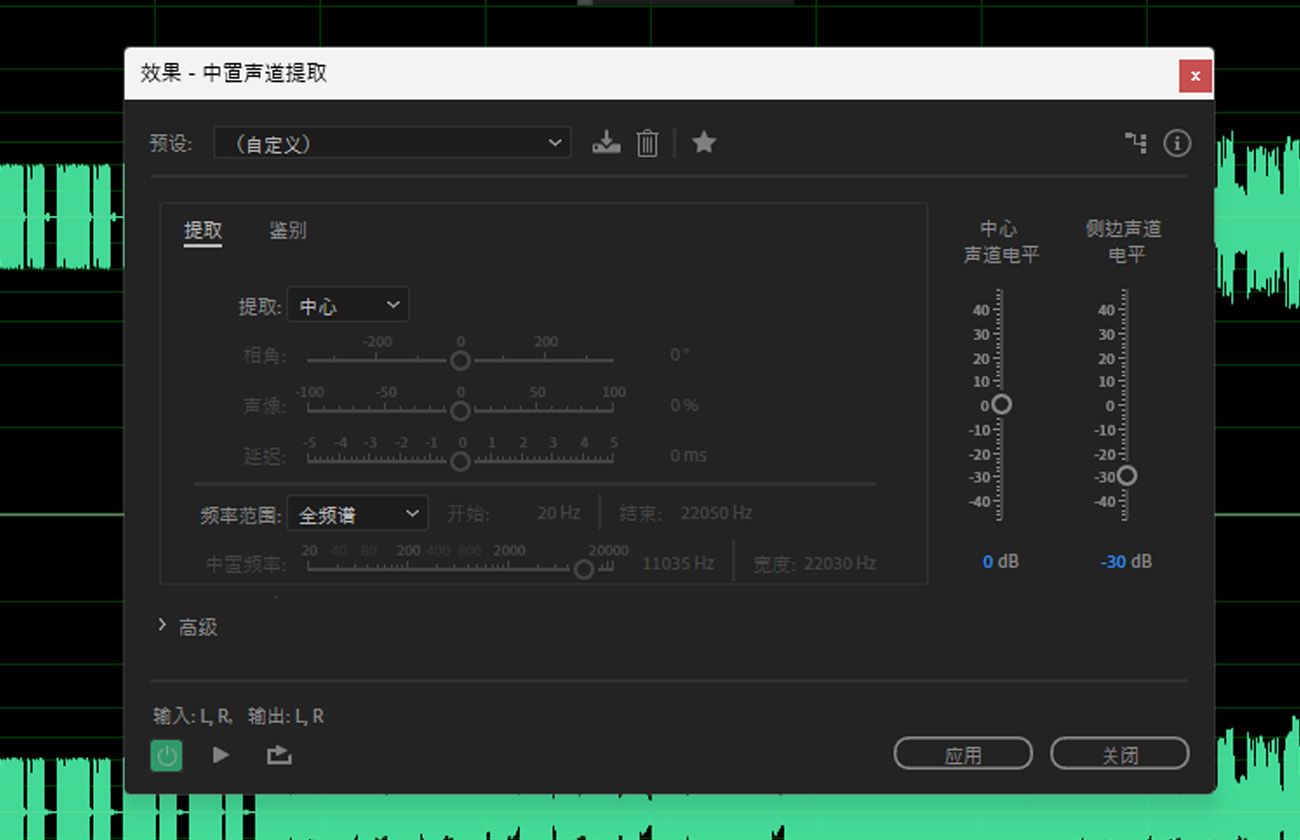Start effect preview playback
The height and width of the screenshot is (840, 1300).
pos(220,755)
